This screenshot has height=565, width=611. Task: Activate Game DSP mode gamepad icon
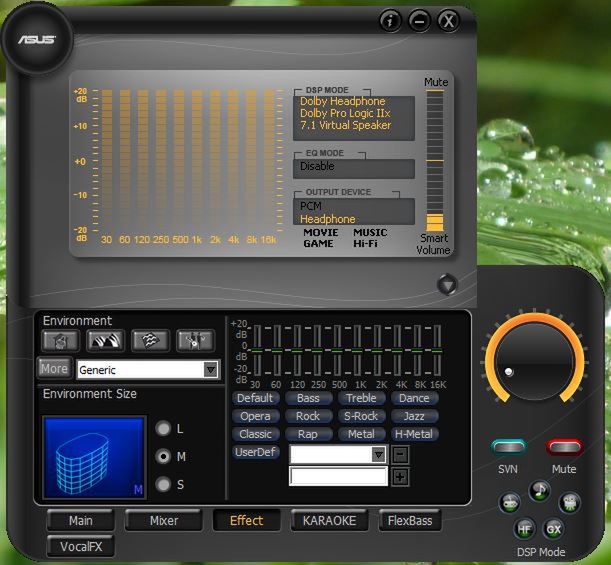coord(510,502)
